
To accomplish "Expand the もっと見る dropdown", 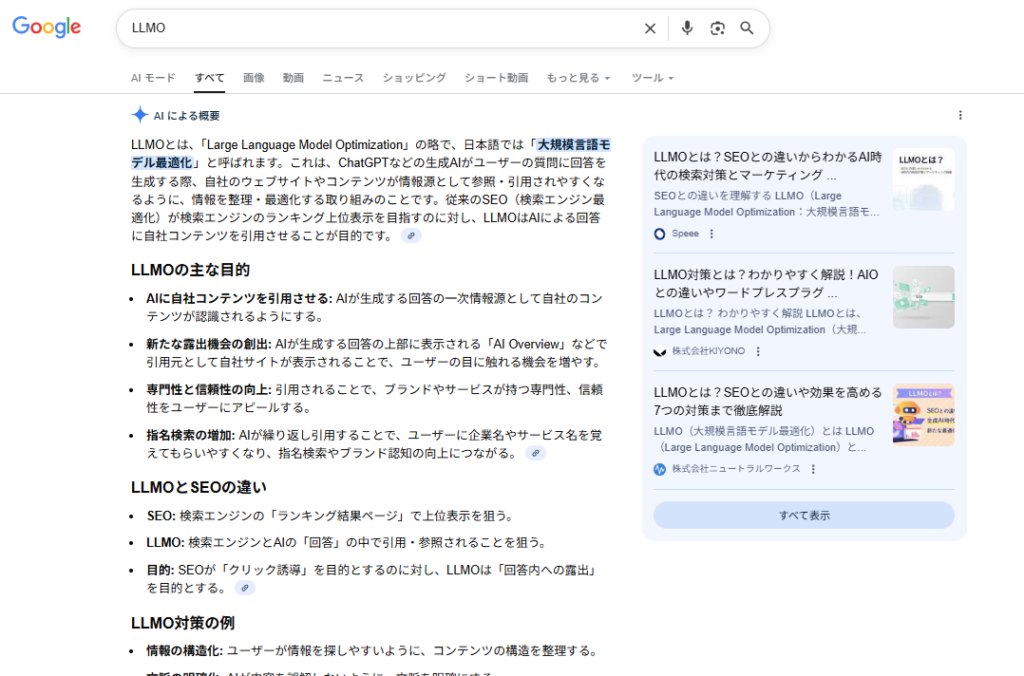I will tap(578, 78).
